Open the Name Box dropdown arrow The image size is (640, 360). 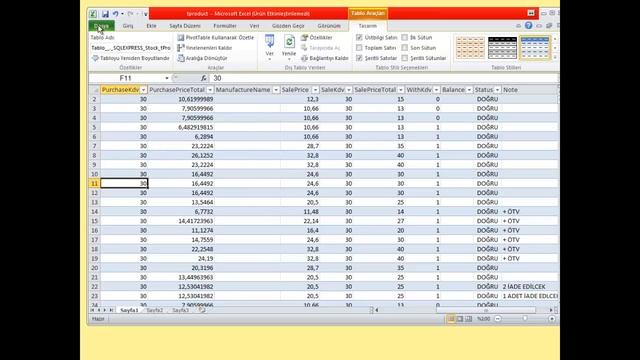tap(167, 78)
